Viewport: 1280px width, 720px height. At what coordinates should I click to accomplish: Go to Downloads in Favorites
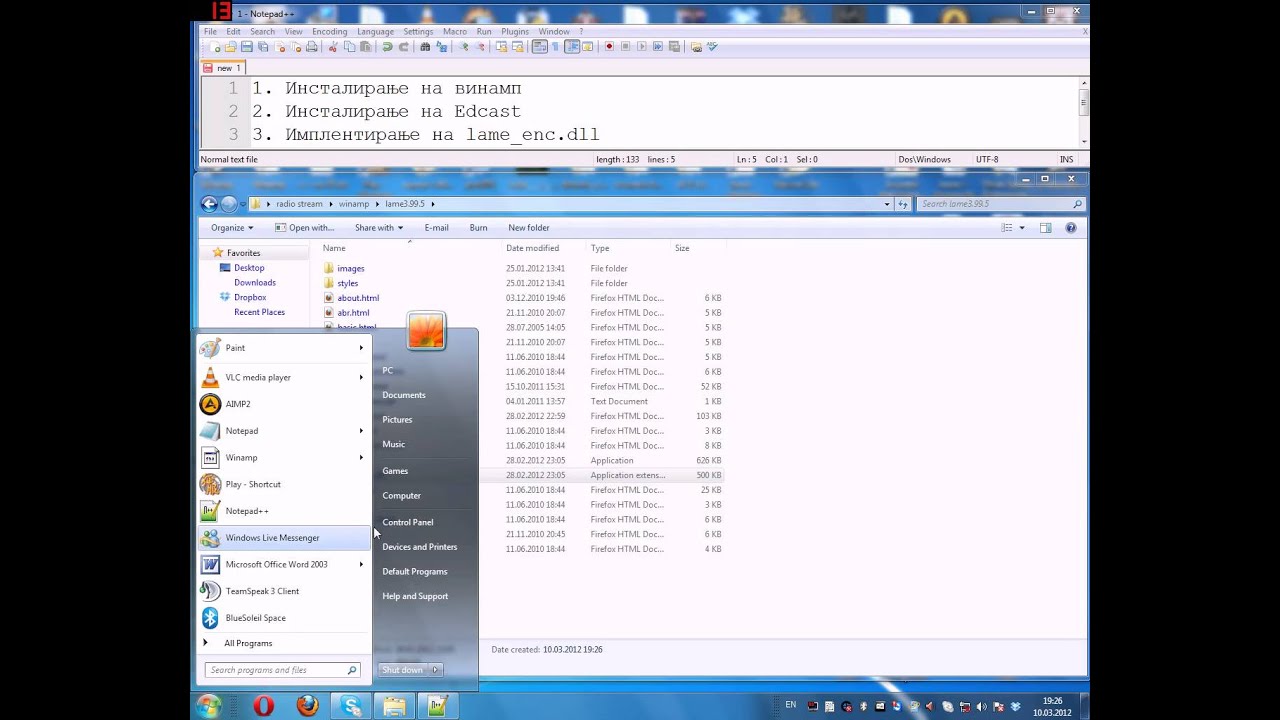254,282
